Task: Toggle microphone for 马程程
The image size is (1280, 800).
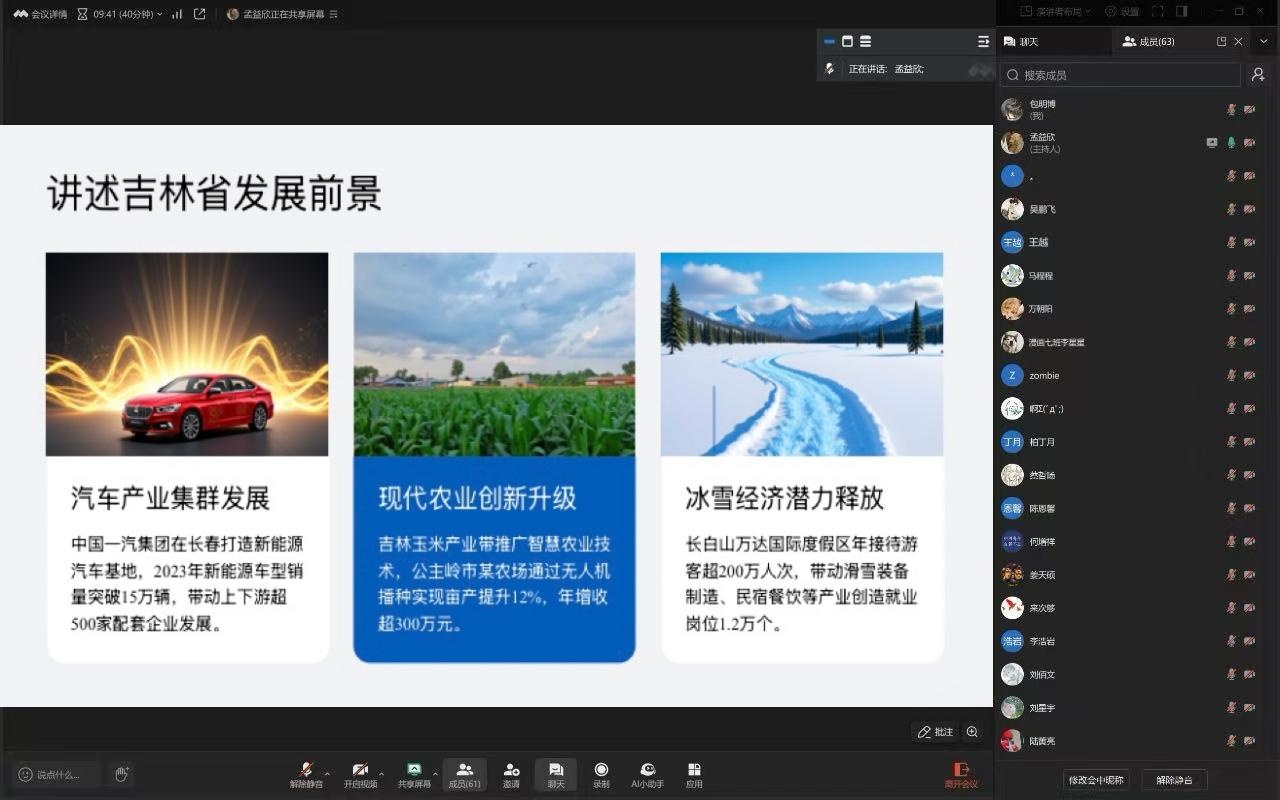Action: click(x=1231, y=276)
